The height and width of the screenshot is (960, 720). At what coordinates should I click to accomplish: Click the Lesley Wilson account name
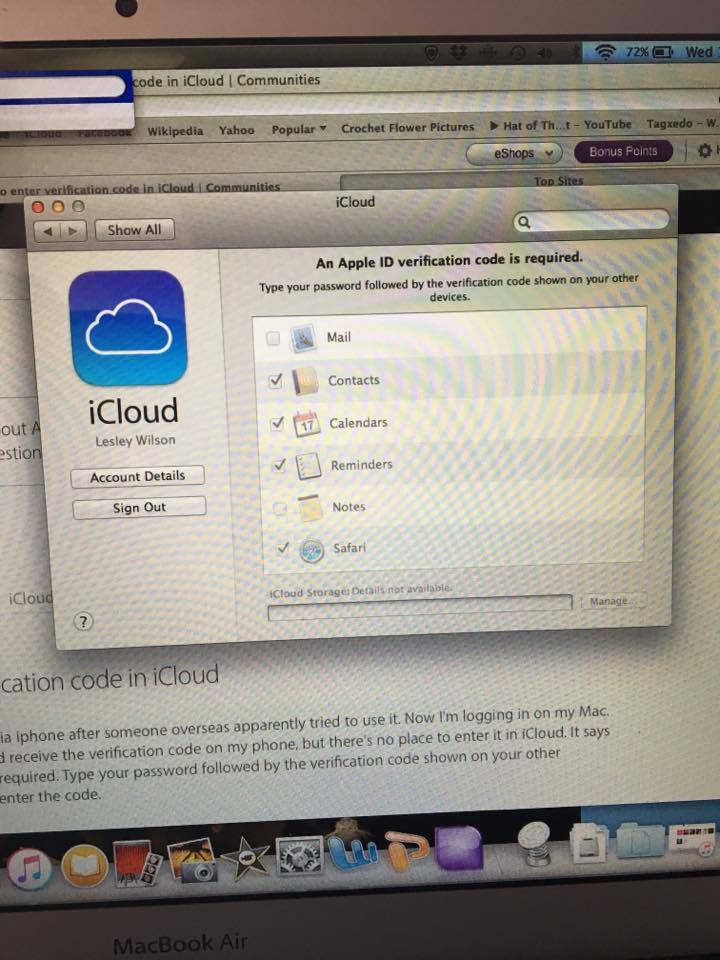[x=135, y=440]
